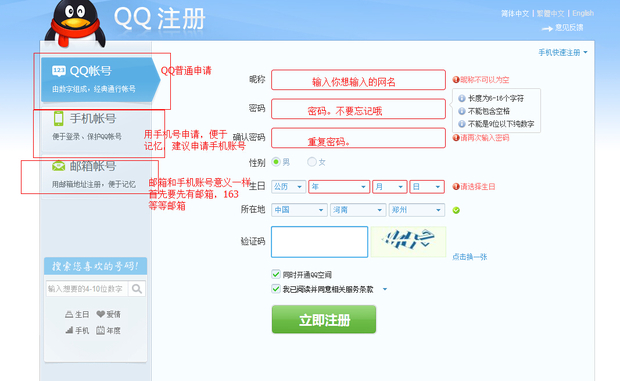Viewport: 620px width, 381px height.
Task: Open the 年 birth year dropdown
Action: [x=339, y=187]
